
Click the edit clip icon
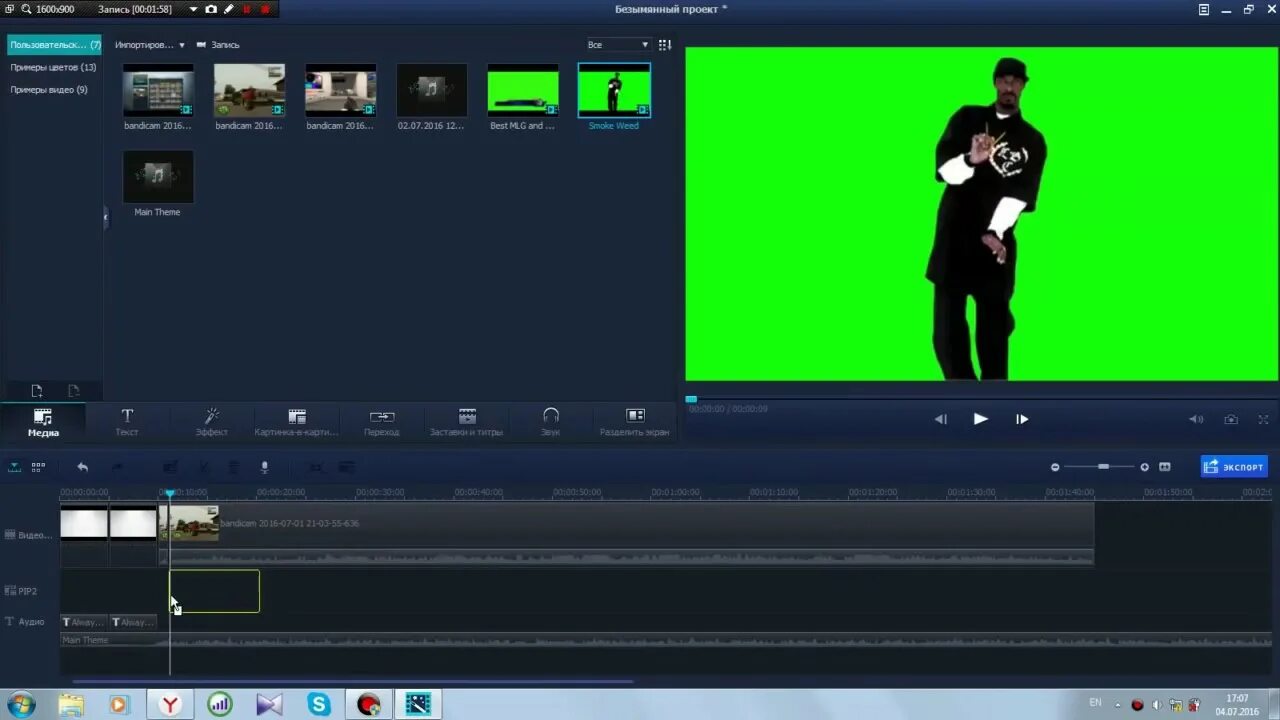tap(171, 467)
